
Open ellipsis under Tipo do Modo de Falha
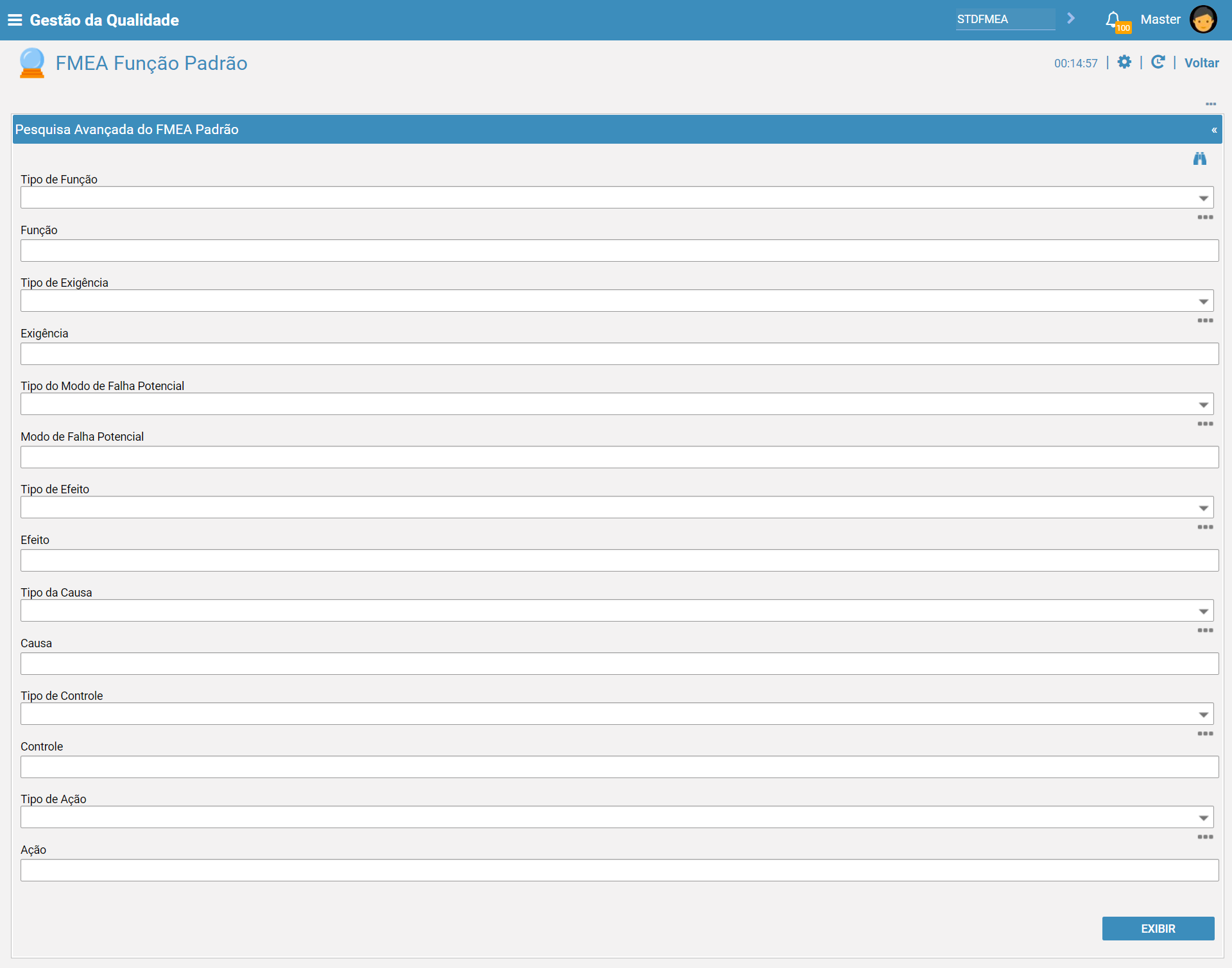[x=1205, y=424]
